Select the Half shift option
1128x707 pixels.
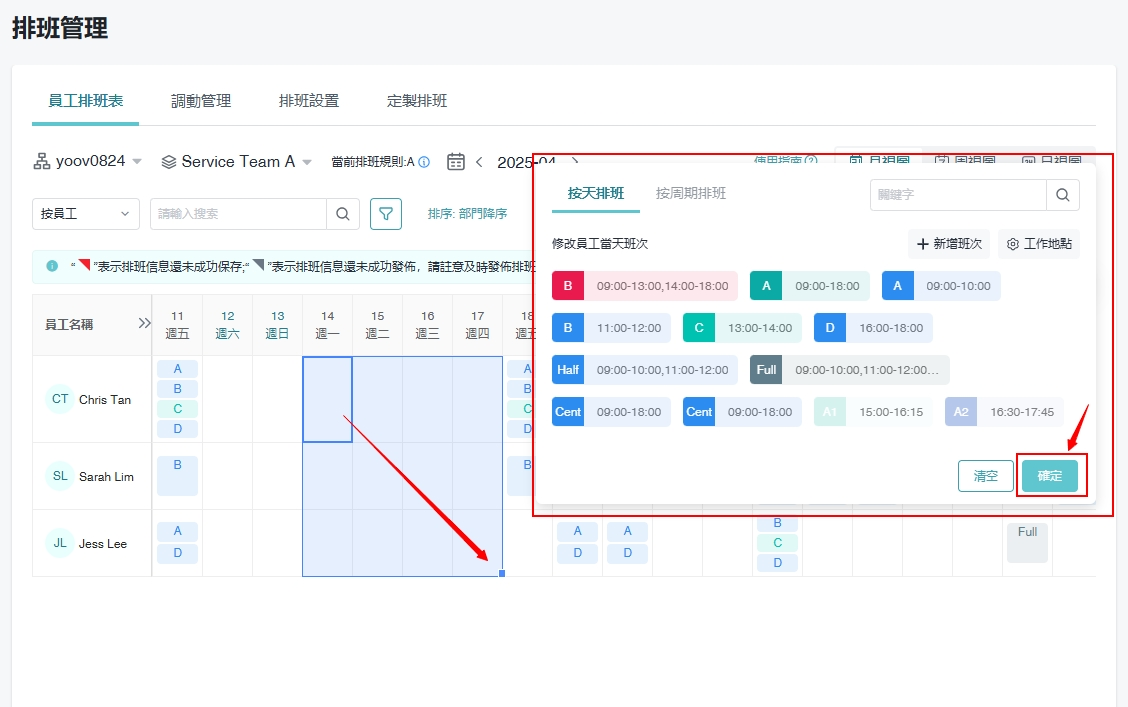(644, 370)
